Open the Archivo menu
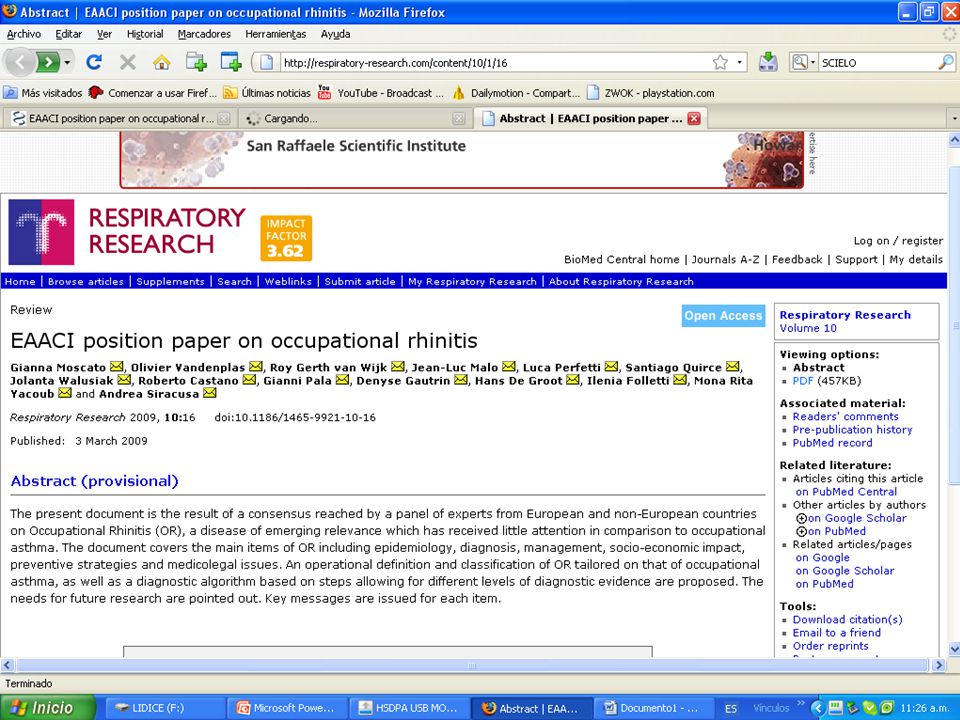 24,34
